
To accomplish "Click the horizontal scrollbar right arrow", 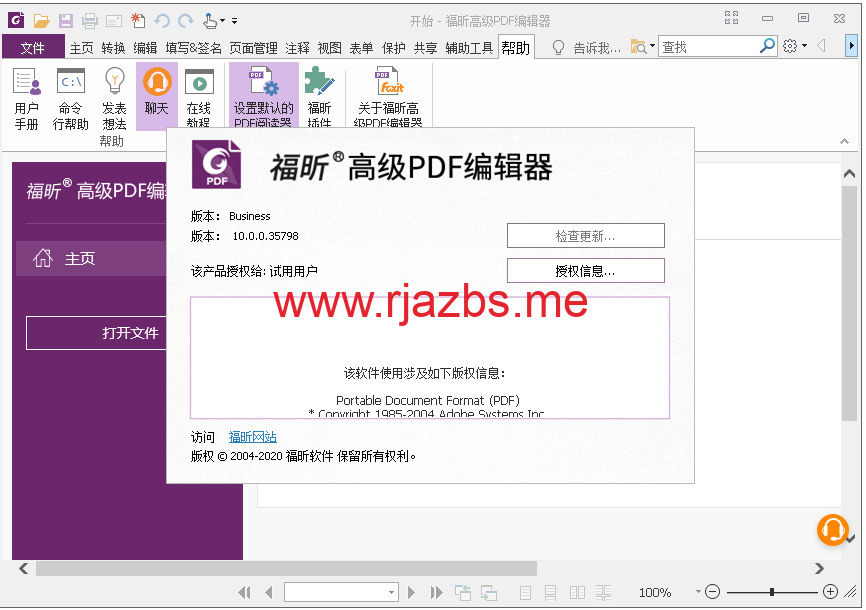I will click(819, 568).
